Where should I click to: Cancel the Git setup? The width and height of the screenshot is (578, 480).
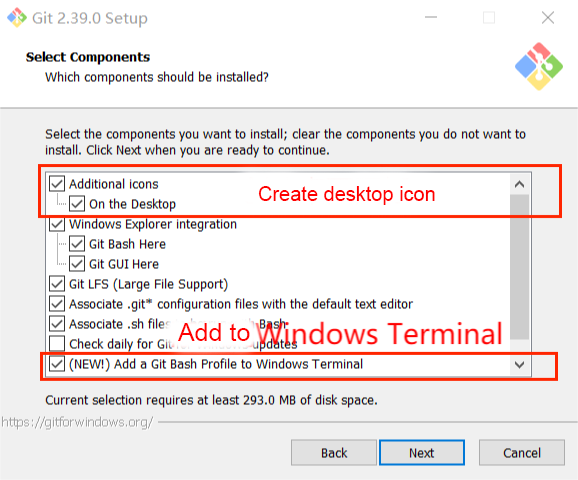522,453
